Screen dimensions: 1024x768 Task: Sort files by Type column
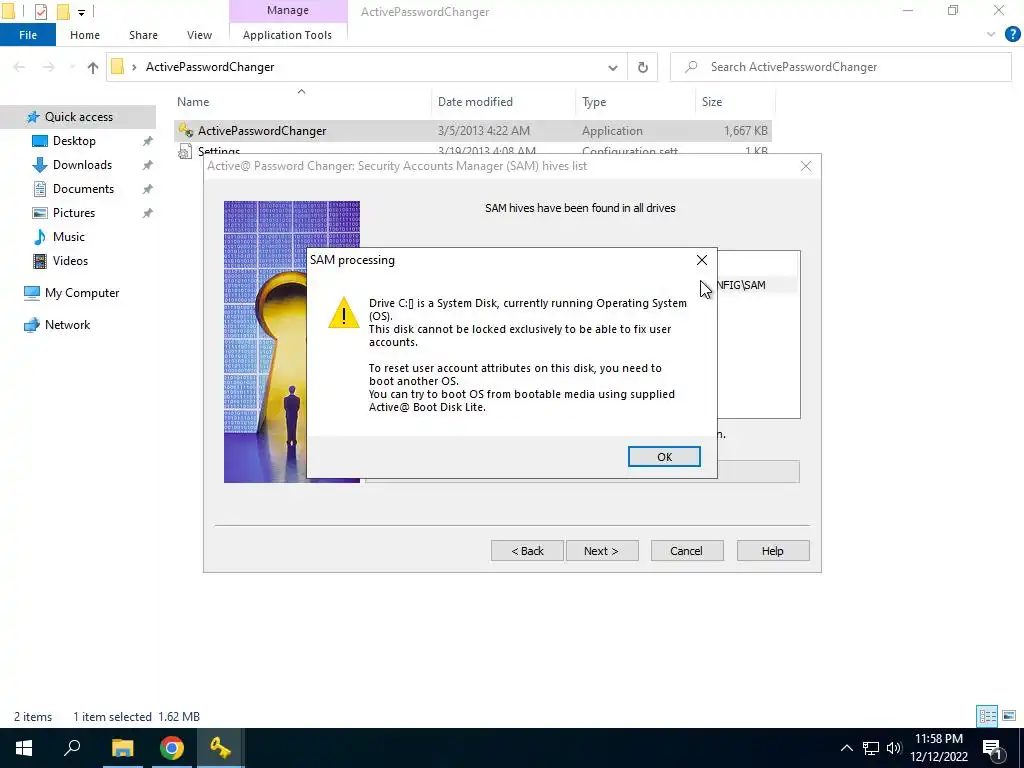tap(594, 102)
